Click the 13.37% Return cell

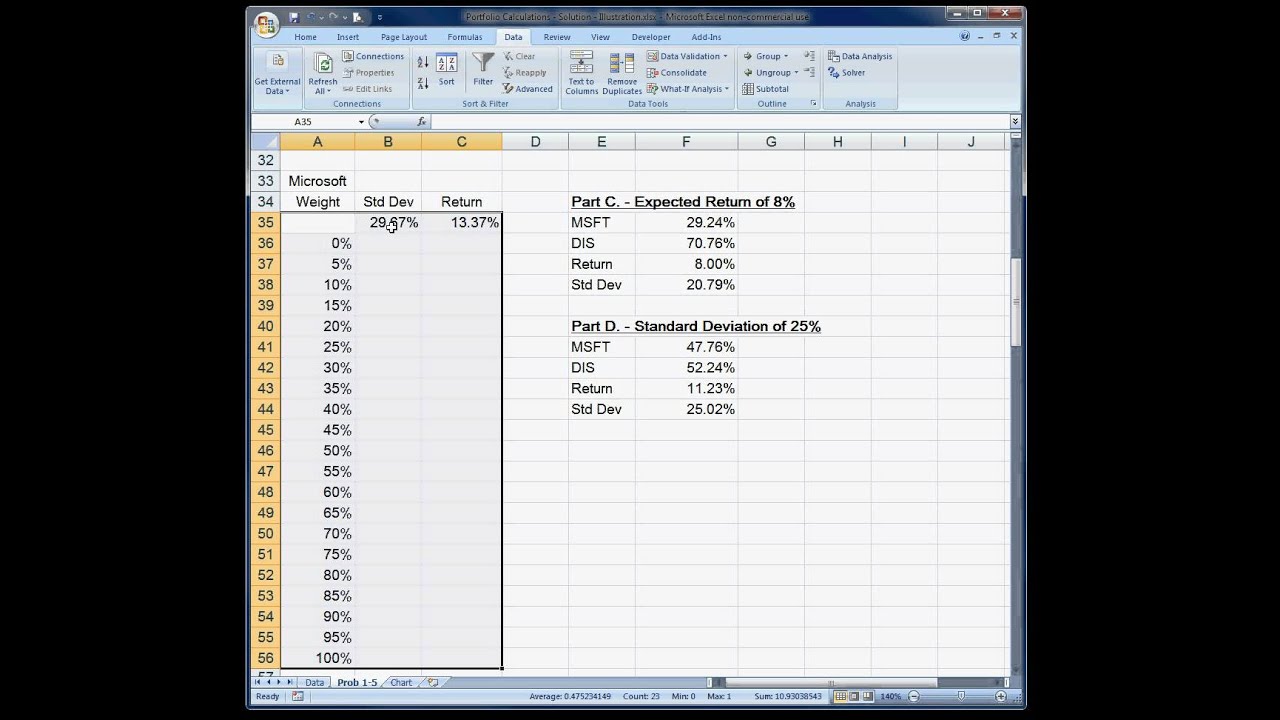point(461,222)
